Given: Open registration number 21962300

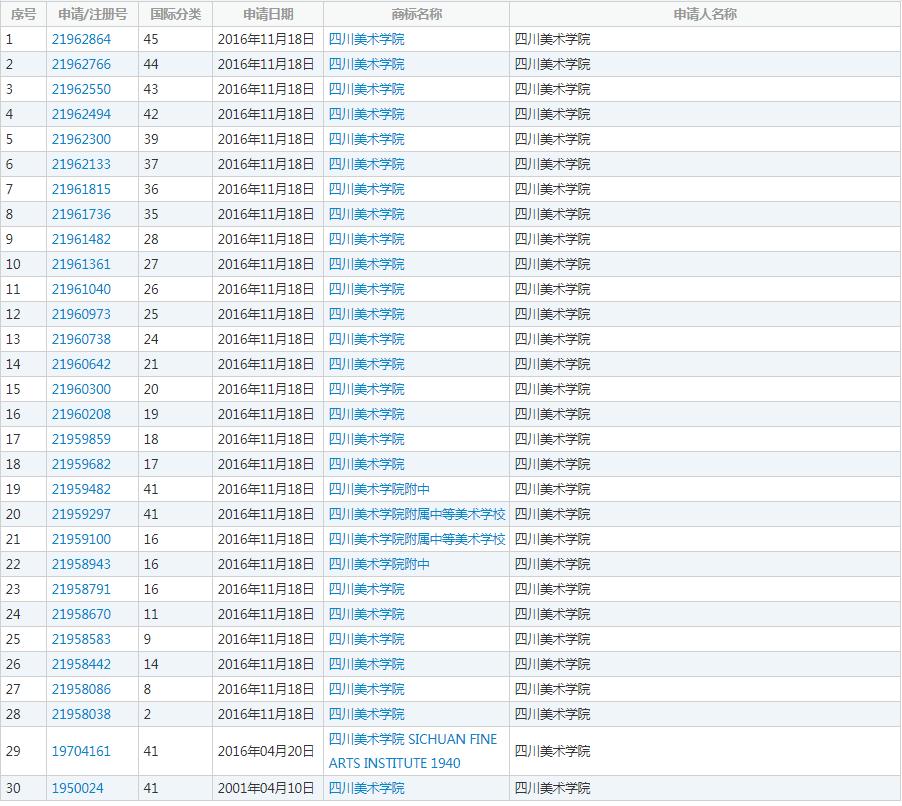Looking at the screenshot, I should (81, 139).
